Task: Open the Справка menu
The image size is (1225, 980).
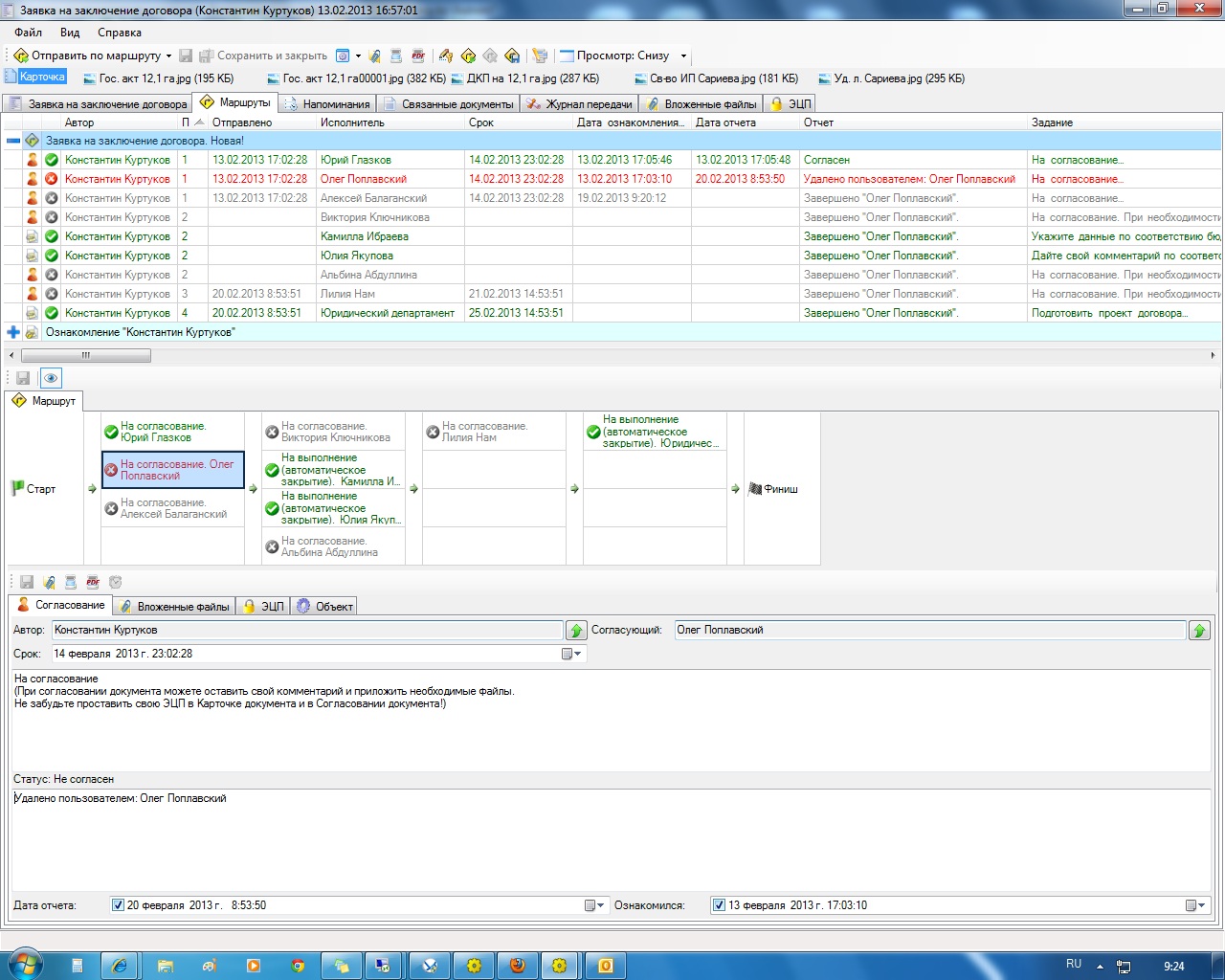Action: click(119, 33)
